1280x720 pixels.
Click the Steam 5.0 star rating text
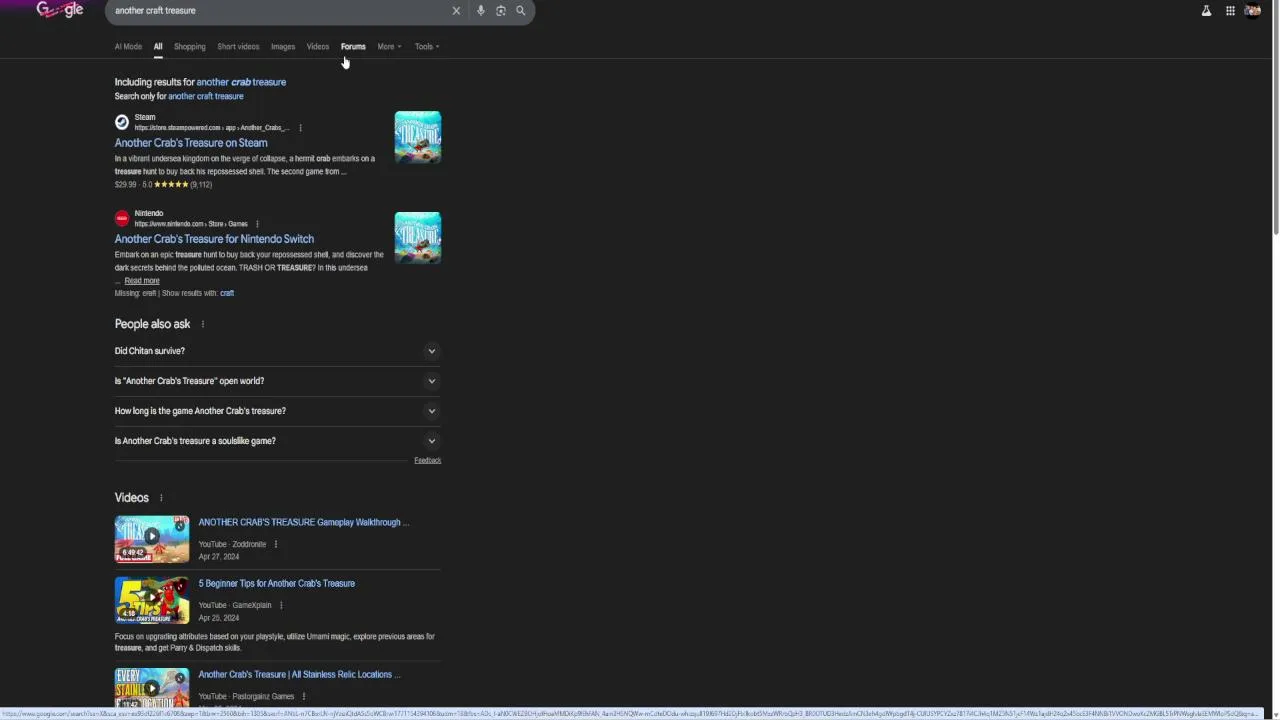click(177, 185)
